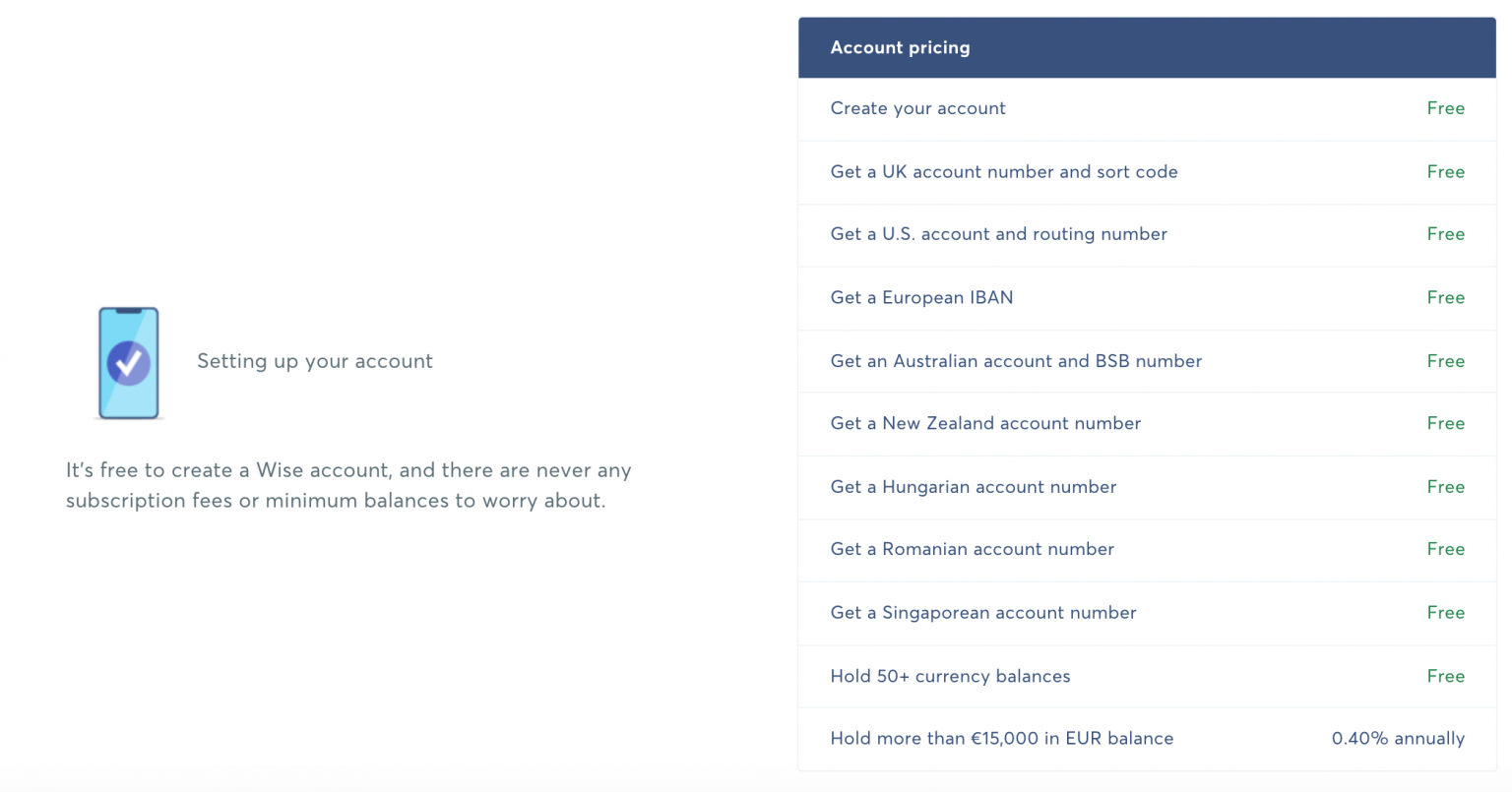
Task: Click the Free label beside Create your account
Action: tap(1446, 108)
